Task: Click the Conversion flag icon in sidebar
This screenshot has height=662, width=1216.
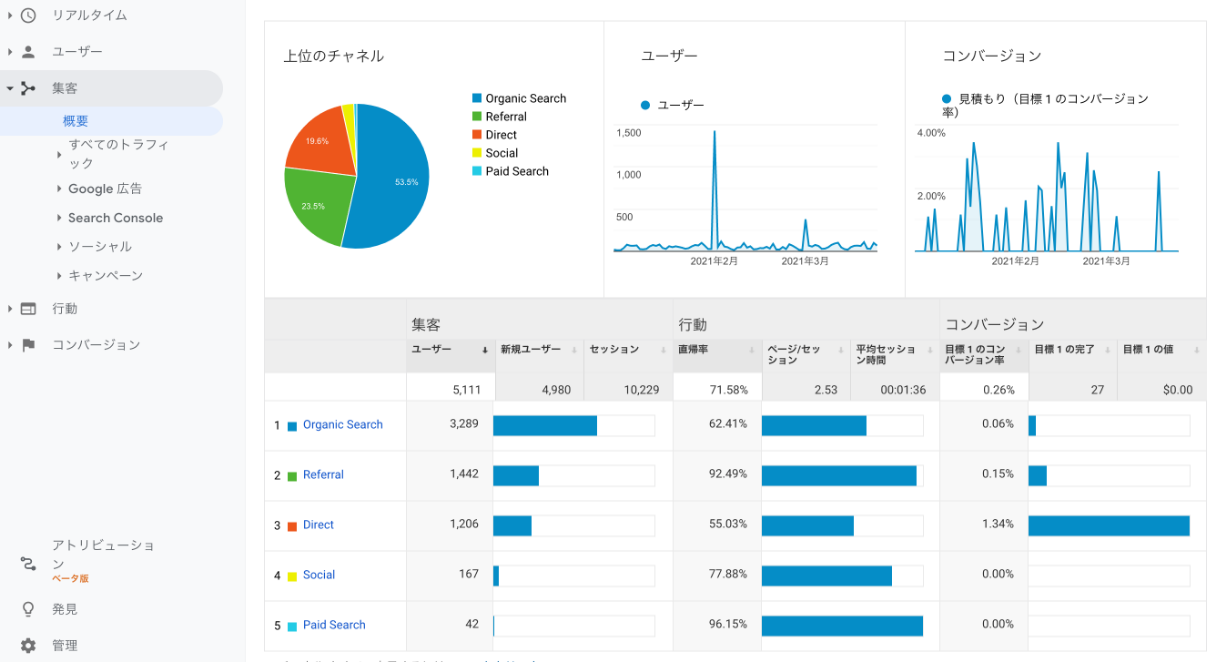Action: [x=28, y=345]
